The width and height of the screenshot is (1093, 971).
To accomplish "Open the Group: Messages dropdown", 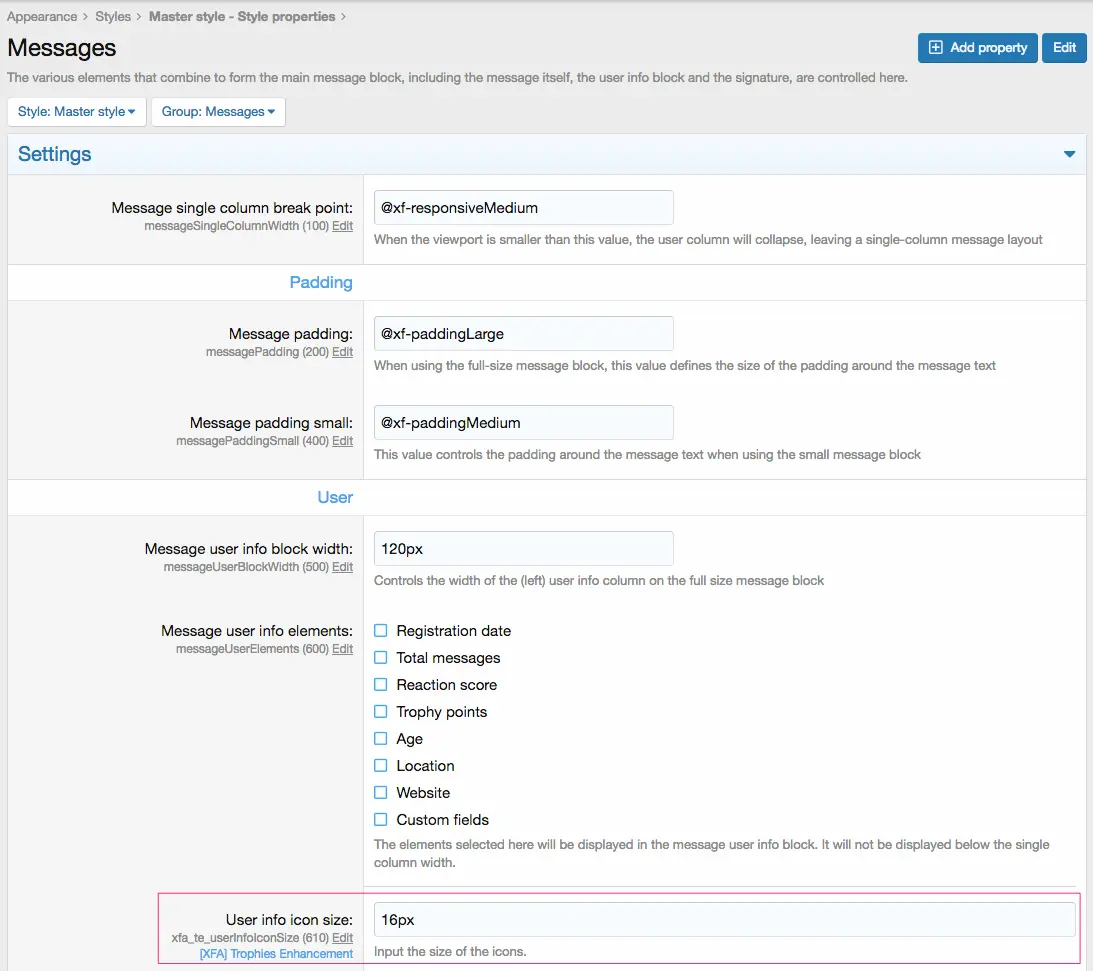I will 218,112.
